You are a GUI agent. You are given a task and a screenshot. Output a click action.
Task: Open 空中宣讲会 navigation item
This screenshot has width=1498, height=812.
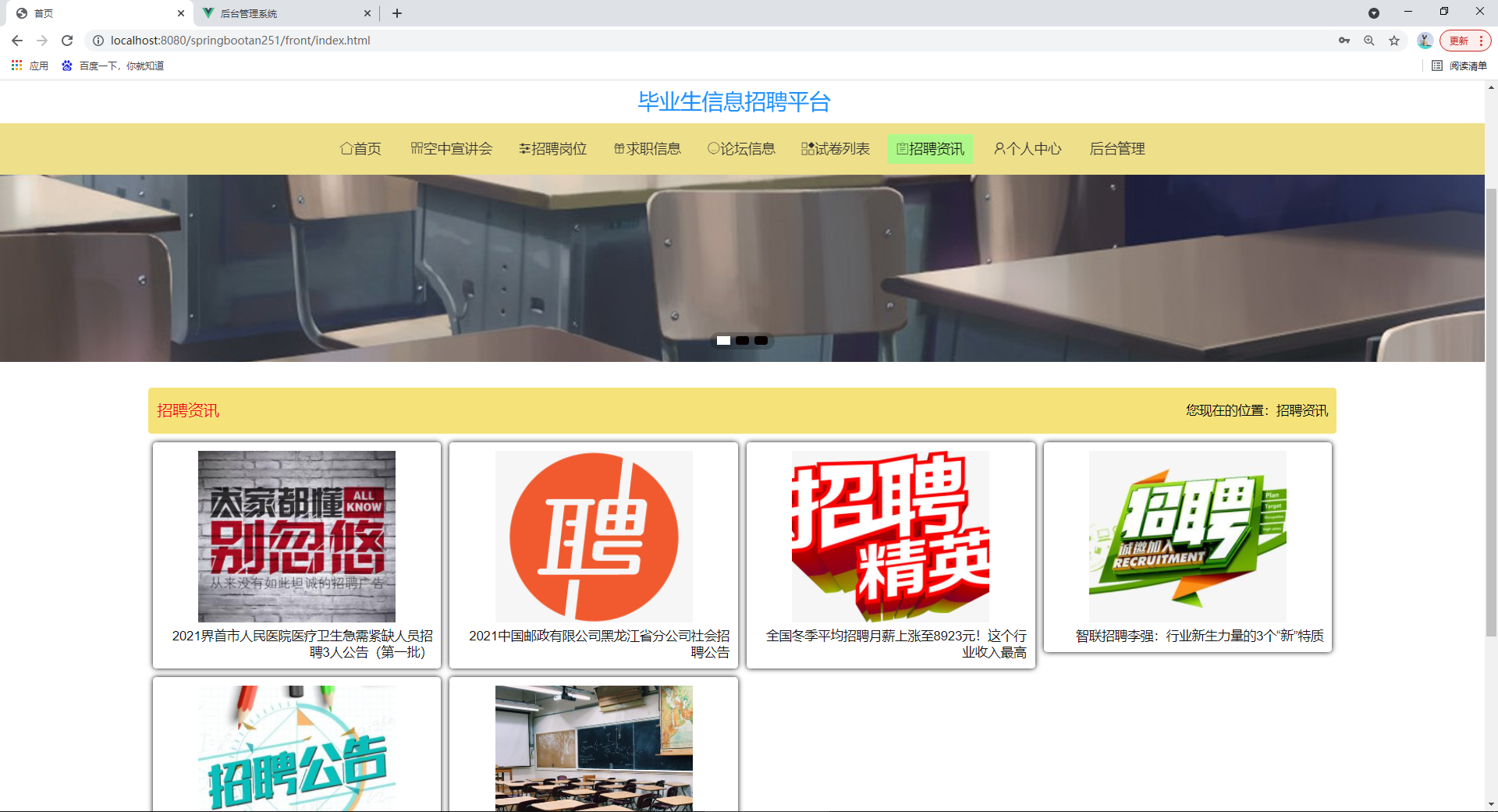pos(452,148)
